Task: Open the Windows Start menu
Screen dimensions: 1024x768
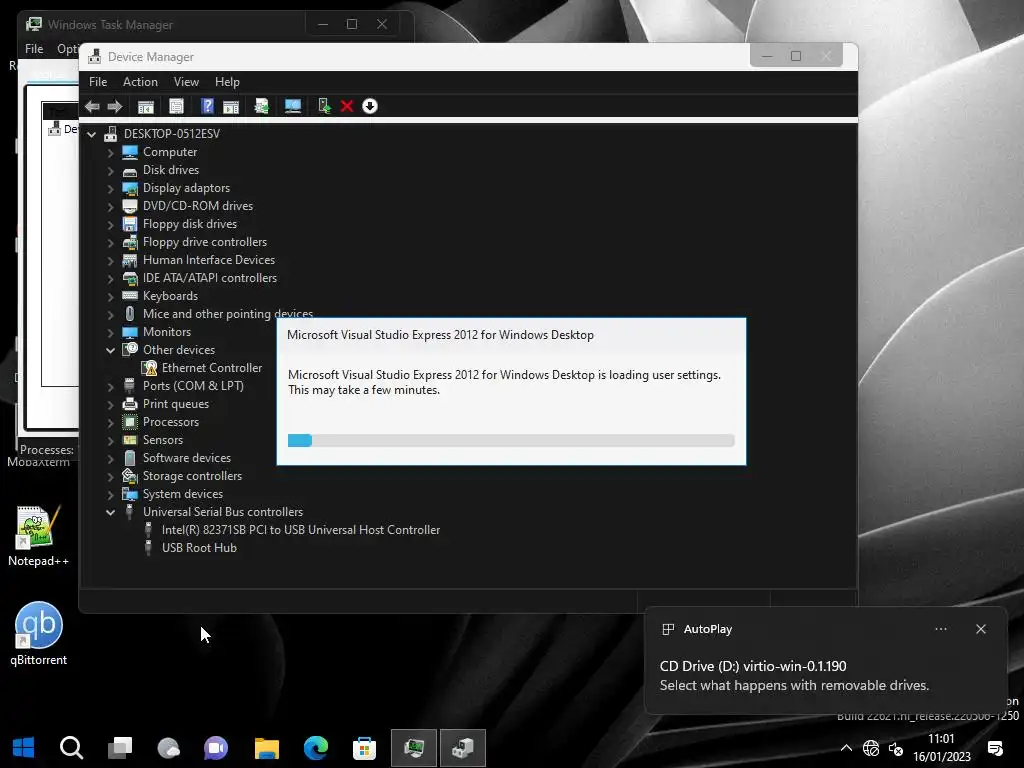Action: coord(23,748)
